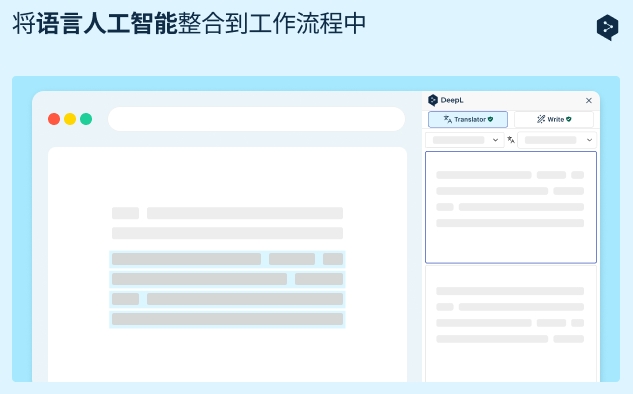Click the DeepL hexagon icon in panel header

point(433,100)
